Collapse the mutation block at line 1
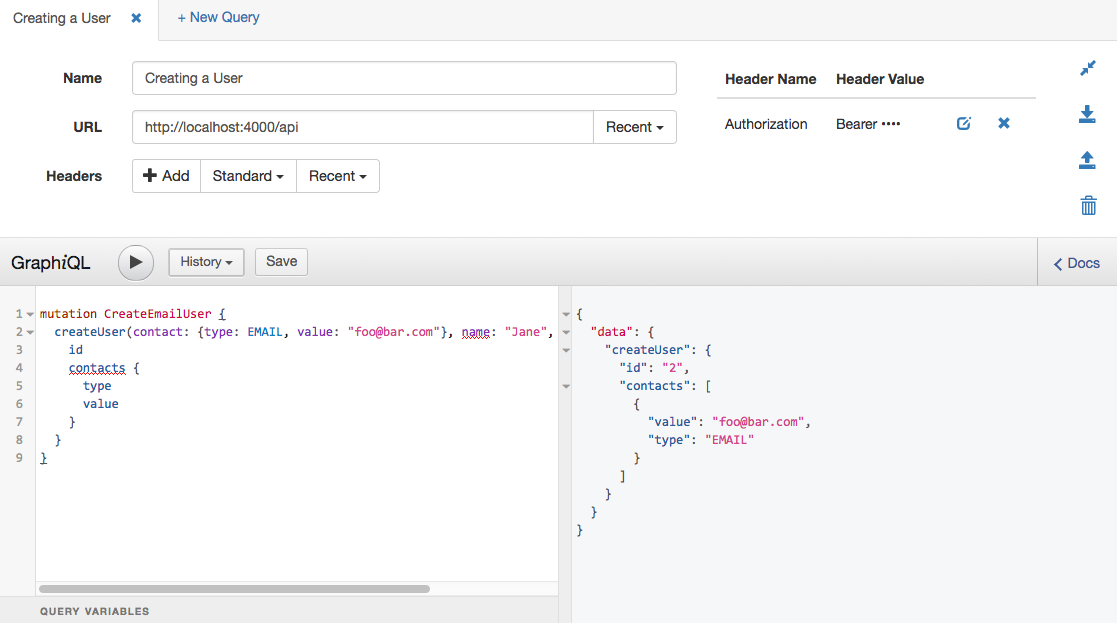Viewport: 1117px width, 623px height. click(30, 314)
